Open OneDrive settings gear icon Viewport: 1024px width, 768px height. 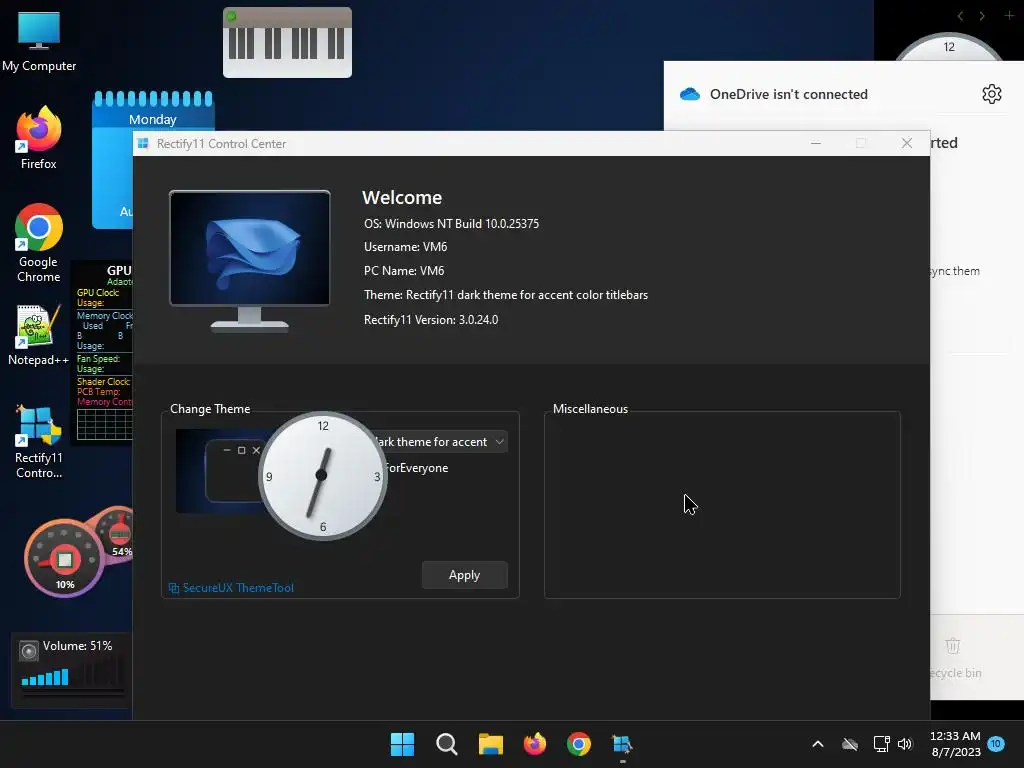click(991, 94)
